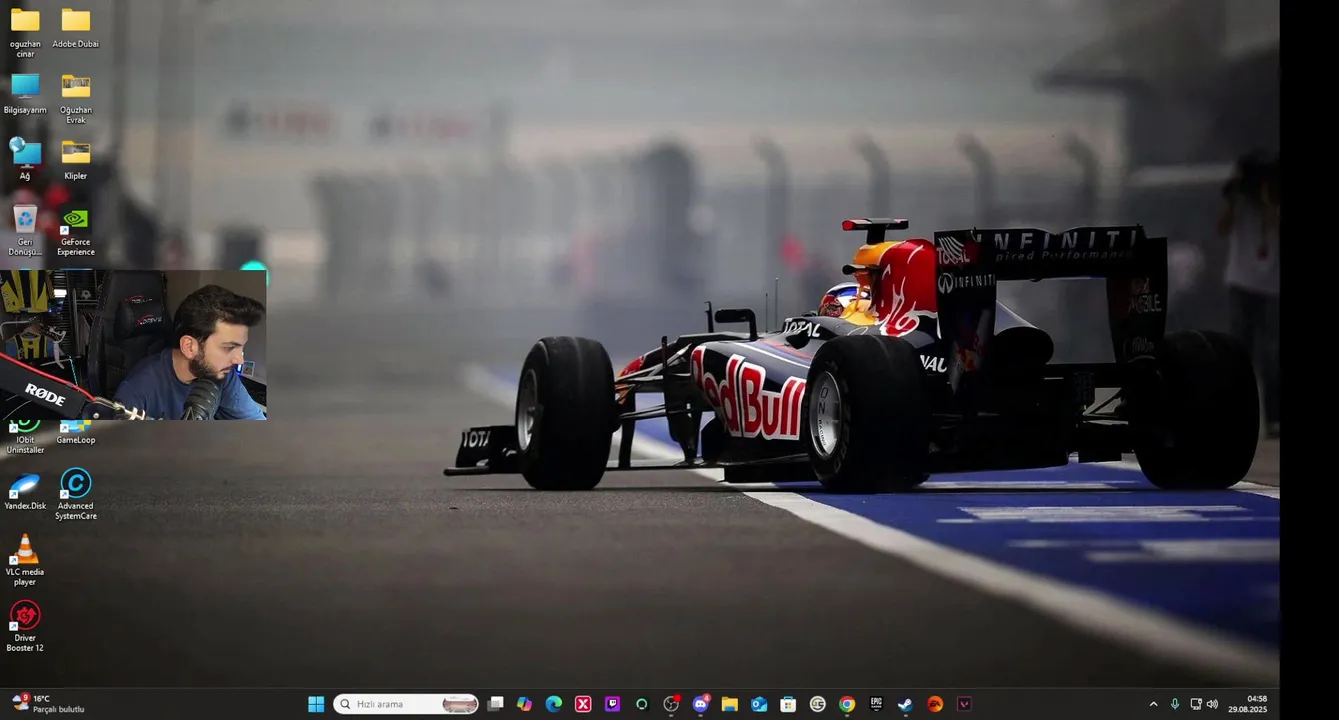Show hidden system tray icons
The image size is (1339, 720).
click(x=1153, y=704)
